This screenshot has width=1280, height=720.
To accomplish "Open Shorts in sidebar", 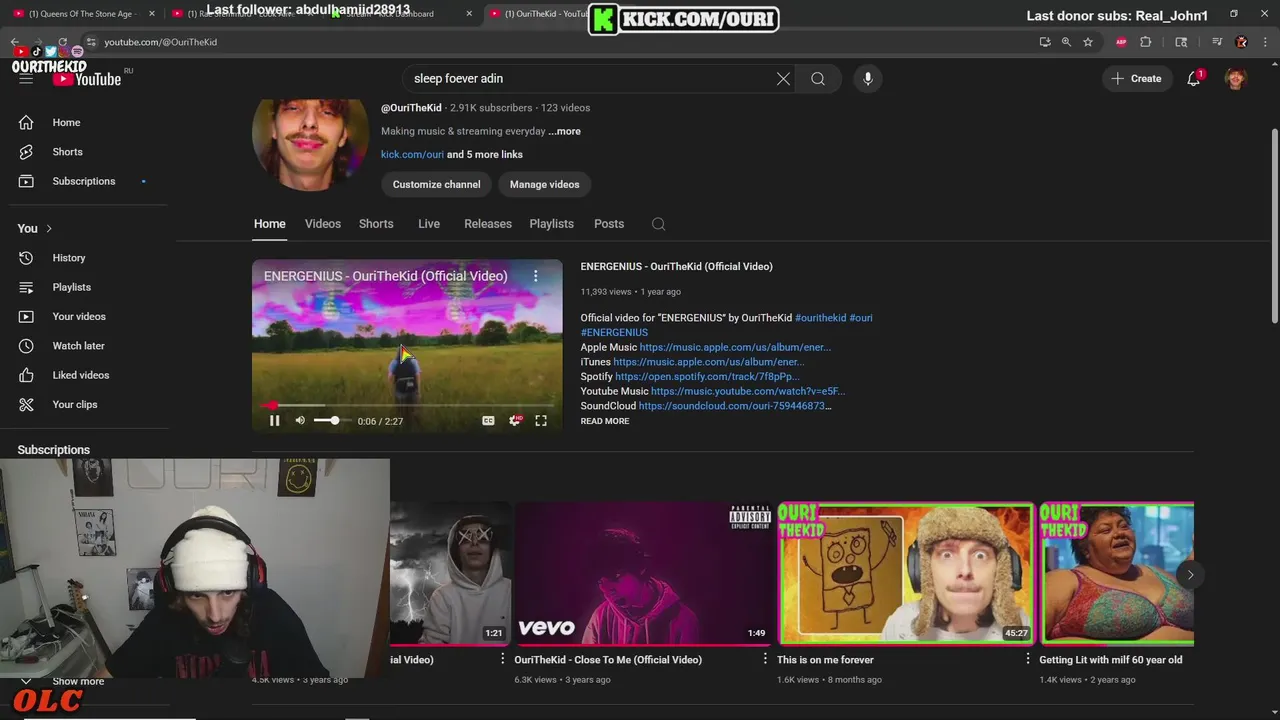I will coord(67,152).
